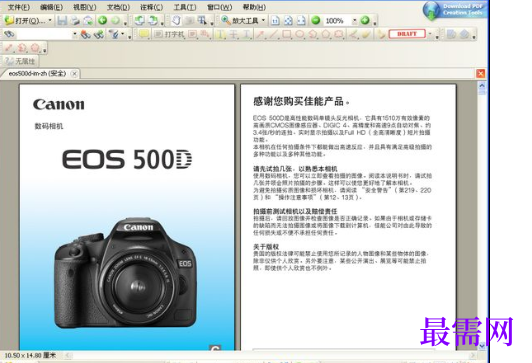Select the Snapshot camera tool
The width and height of the screenshot is (532, 363).
189,21
